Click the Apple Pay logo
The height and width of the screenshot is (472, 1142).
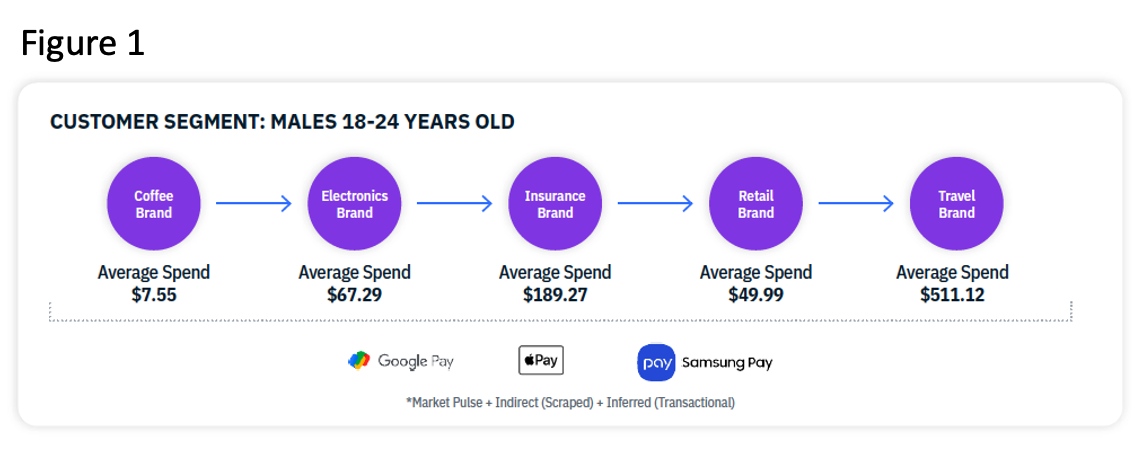pos(541,360)
